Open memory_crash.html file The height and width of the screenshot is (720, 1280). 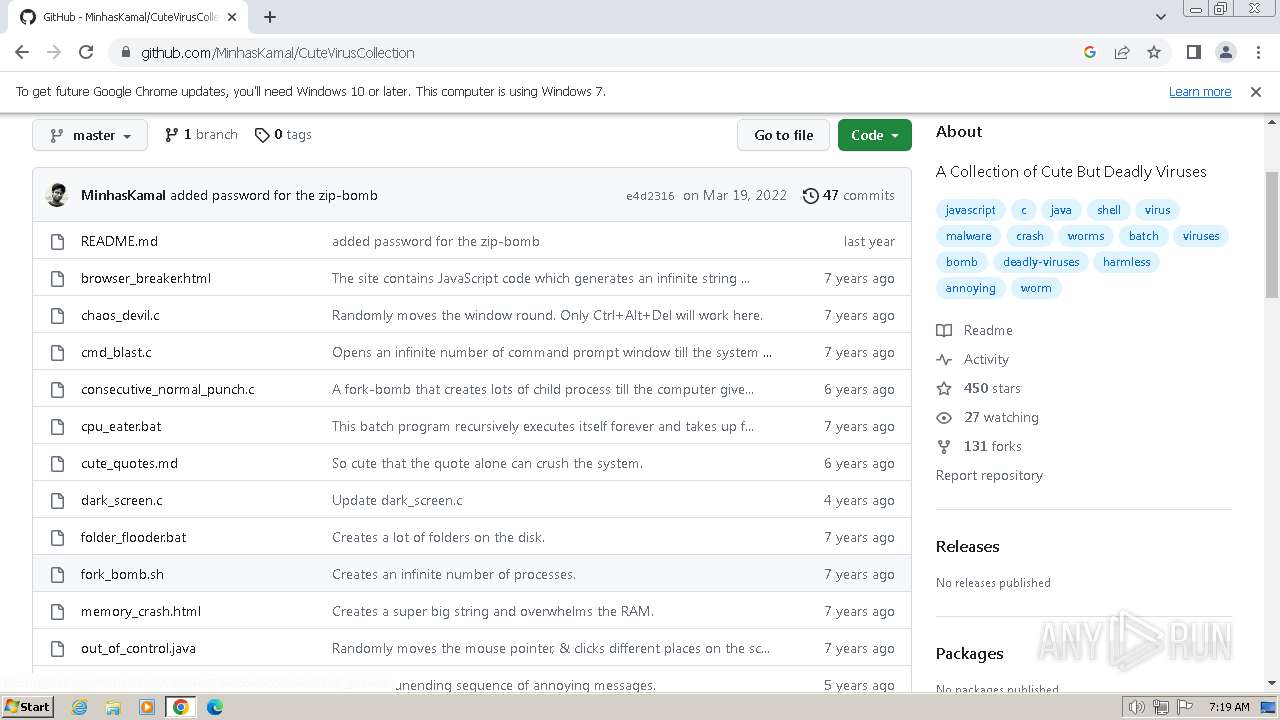(141, 611)
